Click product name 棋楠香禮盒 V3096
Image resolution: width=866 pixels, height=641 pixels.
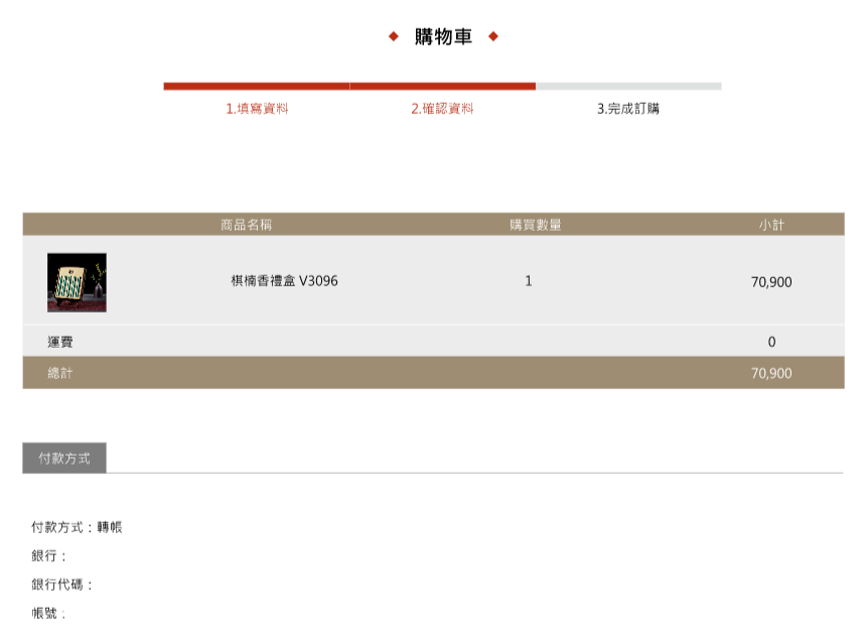pyautogui.click(x=284, y=281)
